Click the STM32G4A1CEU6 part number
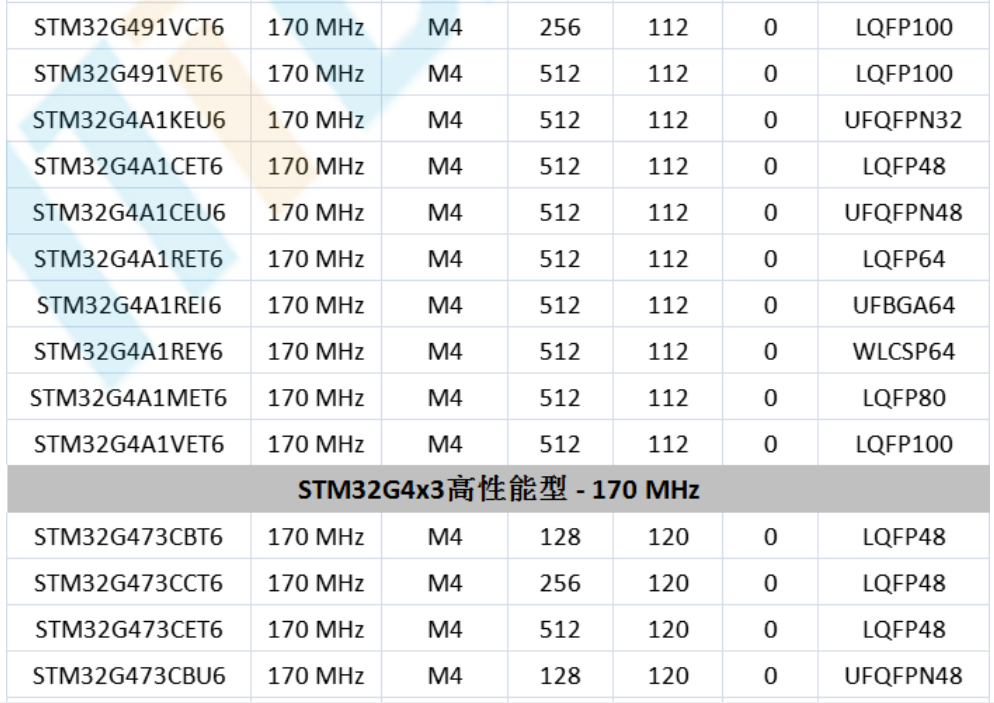The image size is (994, 703). [128, 213]
